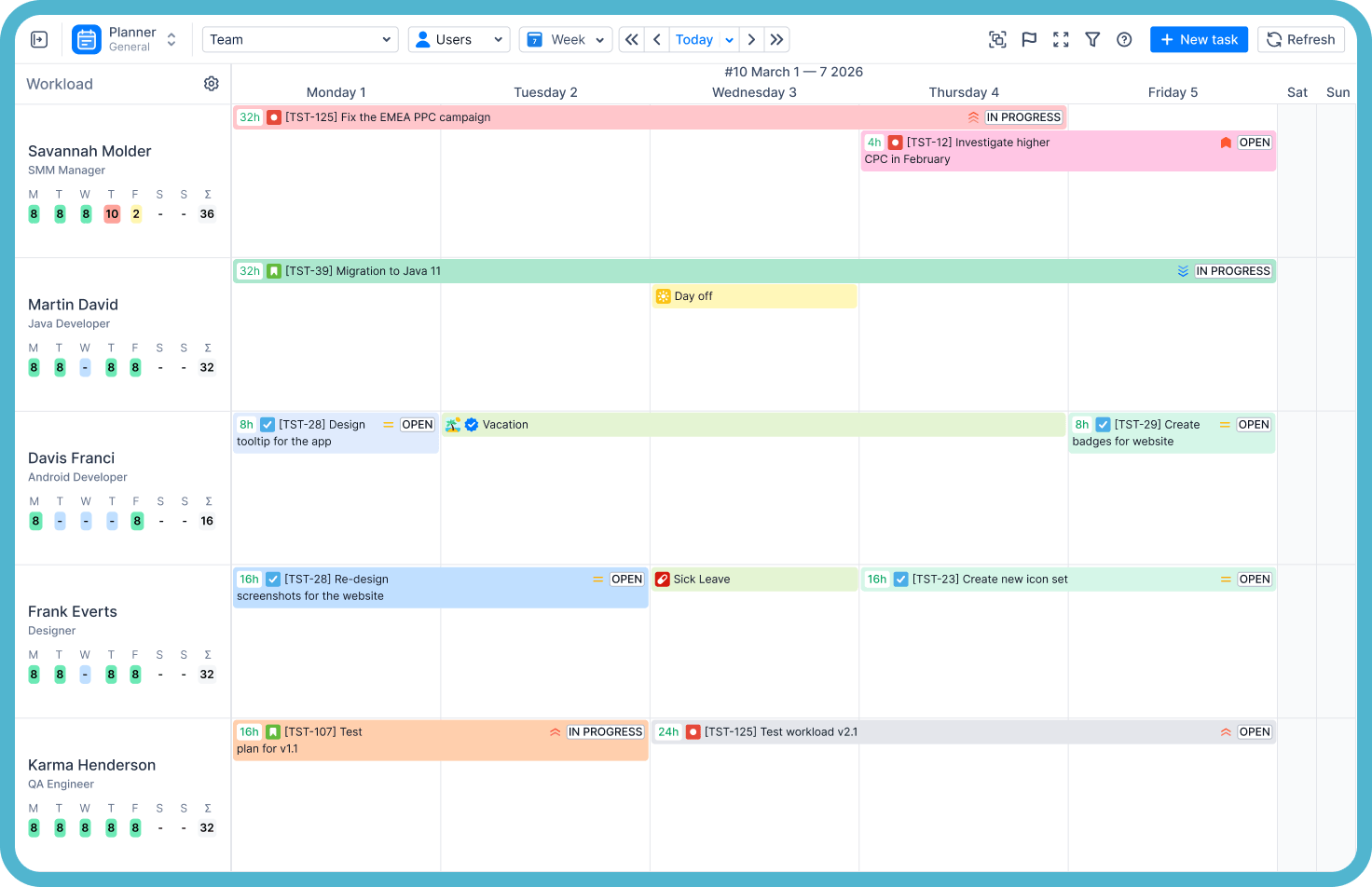Click OPEN status on TST-12 task
The width and height of the screenshot is (1372, 887).
(x=1255, y=143)
